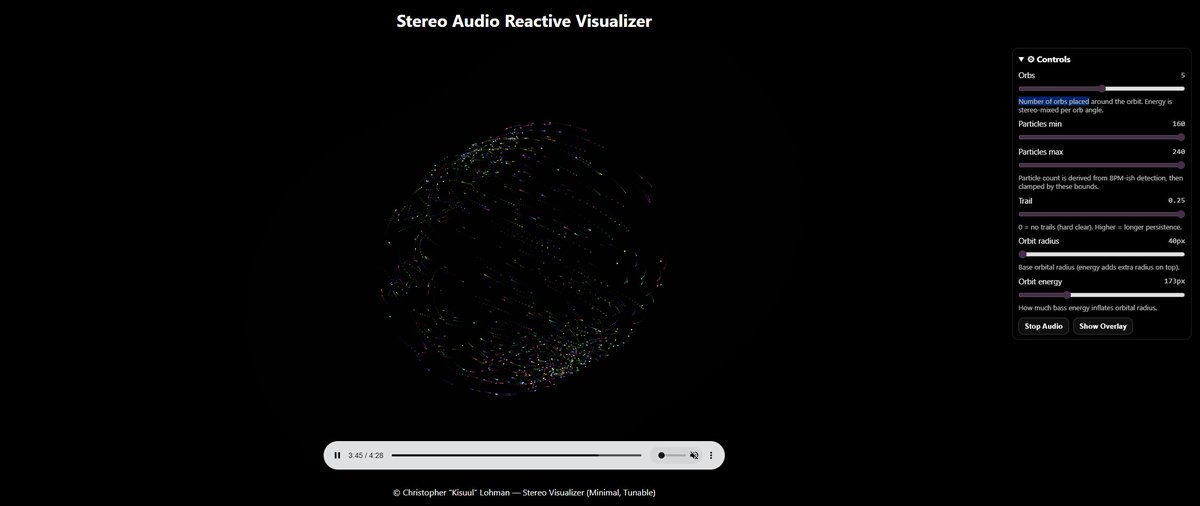Adjust the Particles min slider

(x=1101, y=137)
